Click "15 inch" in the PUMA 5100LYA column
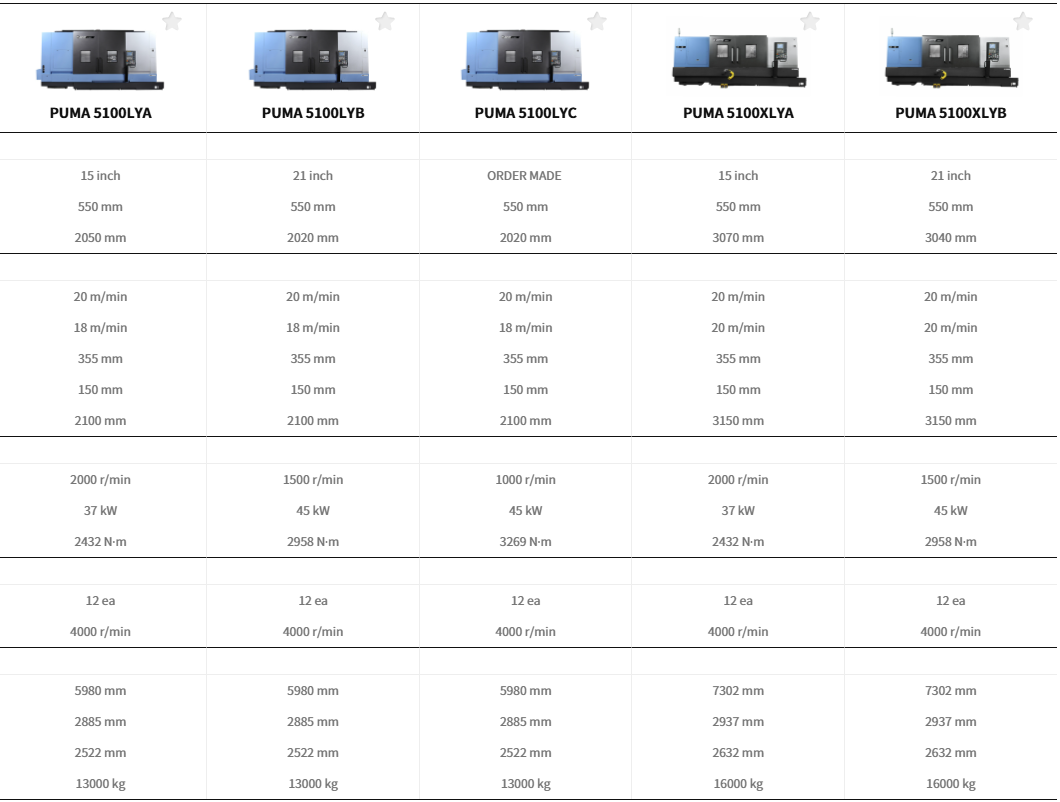The height and width of the screenshot is (802, 1060). point(100,176)
